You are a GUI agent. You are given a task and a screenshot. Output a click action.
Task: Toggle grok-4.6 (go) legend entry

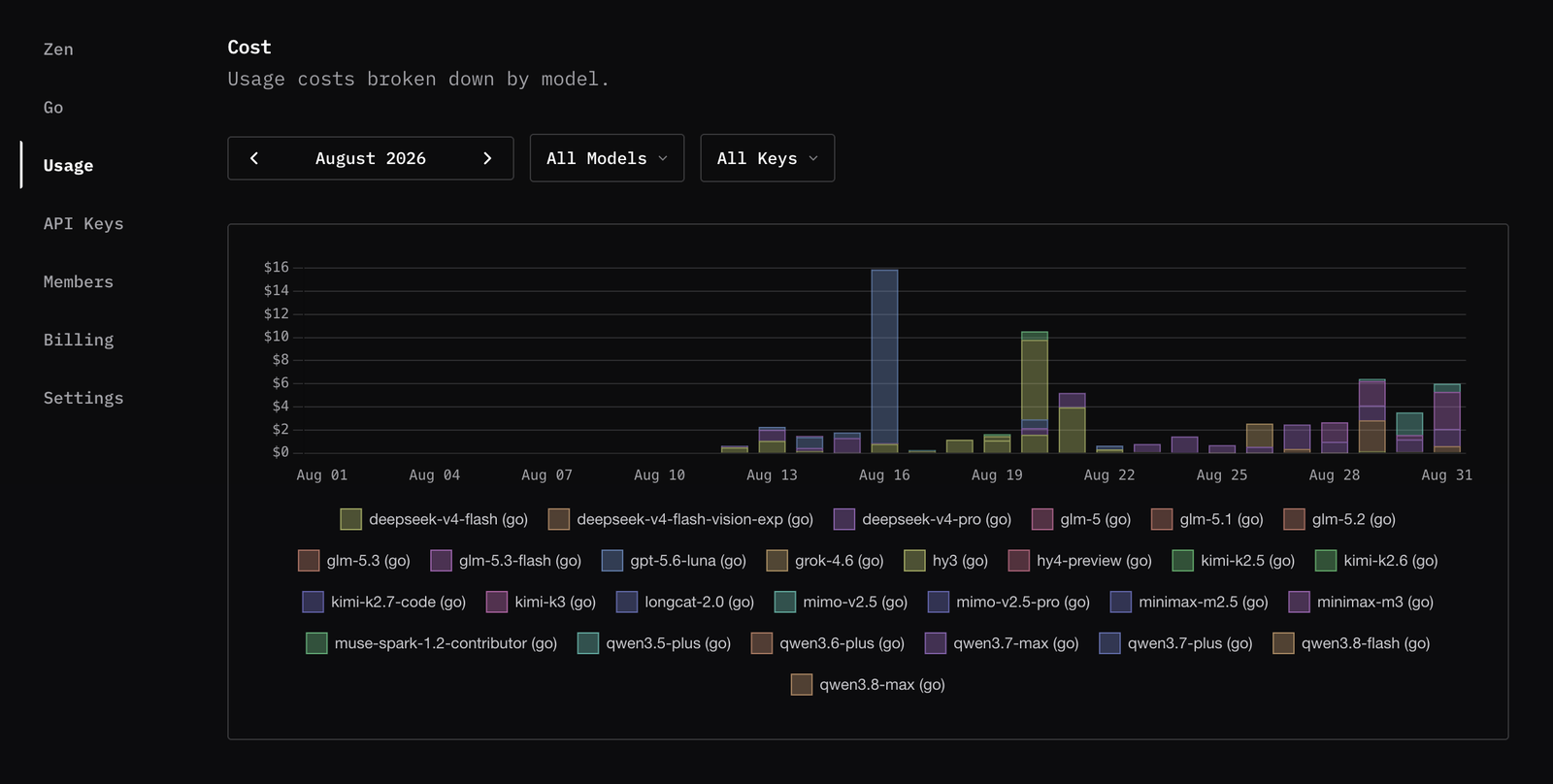tap(825, 561)
